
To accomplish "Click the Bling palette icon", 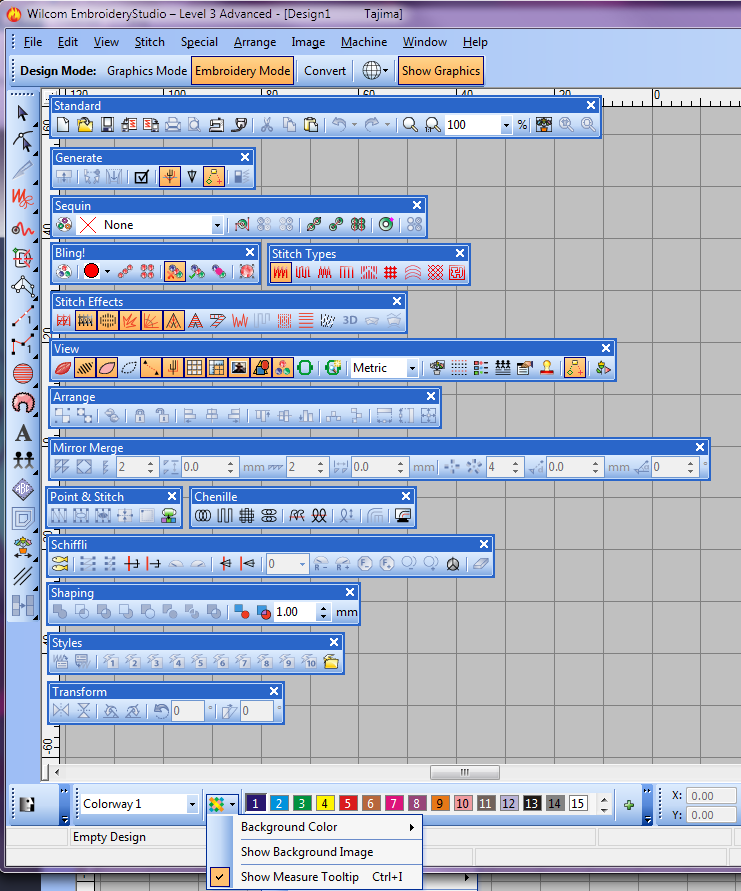I will 64,272.
